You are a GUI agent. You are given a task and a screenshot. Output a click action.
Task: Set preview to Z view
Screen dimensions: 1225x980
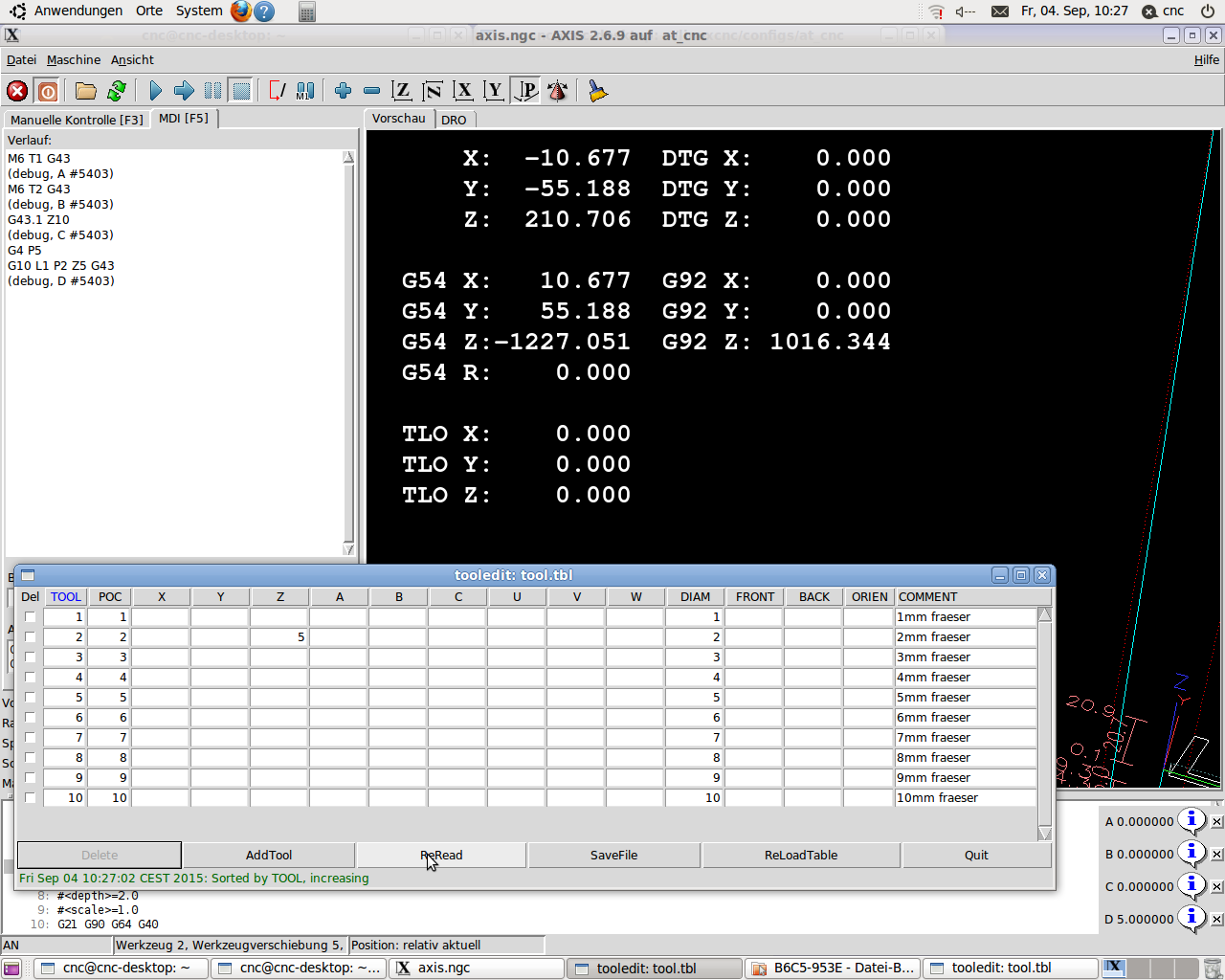[402, 91]
